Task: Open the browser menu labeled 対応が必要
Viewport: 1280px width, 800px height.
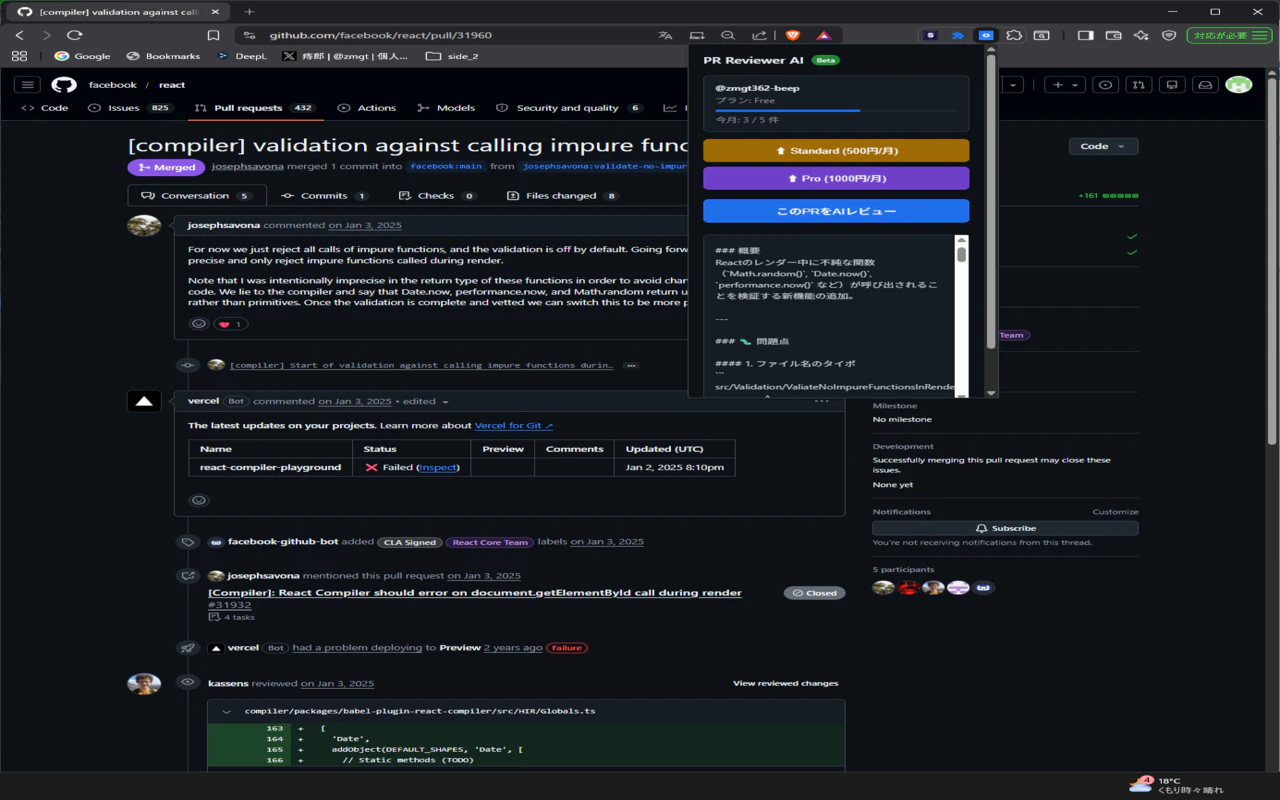Action: point(1230,35)
